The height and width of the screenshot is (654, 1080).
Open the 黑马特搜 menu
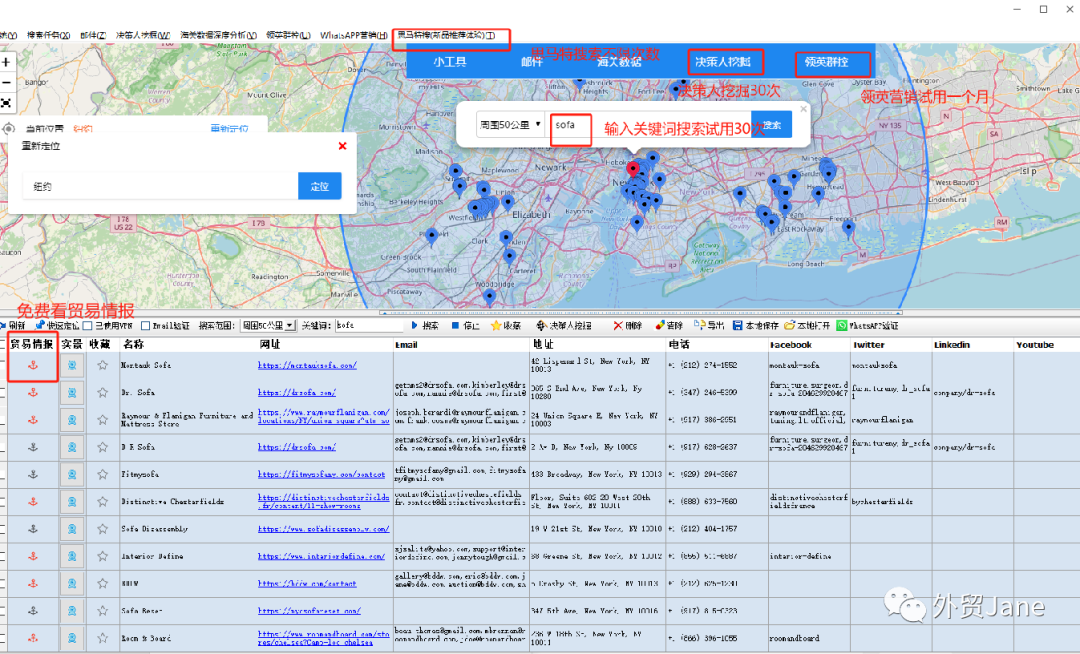click(446, 35)
